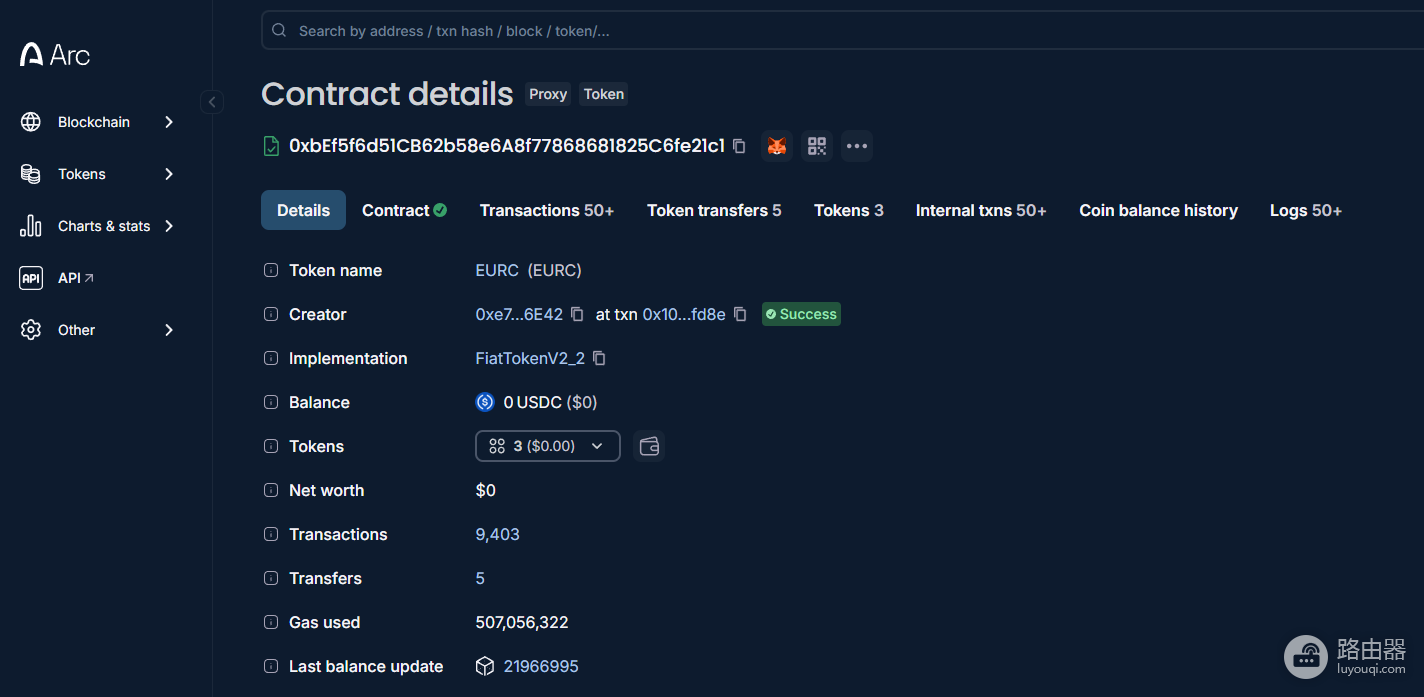Open creation transaction 0x10...fd8e
1424x697 pixels.
684,314
